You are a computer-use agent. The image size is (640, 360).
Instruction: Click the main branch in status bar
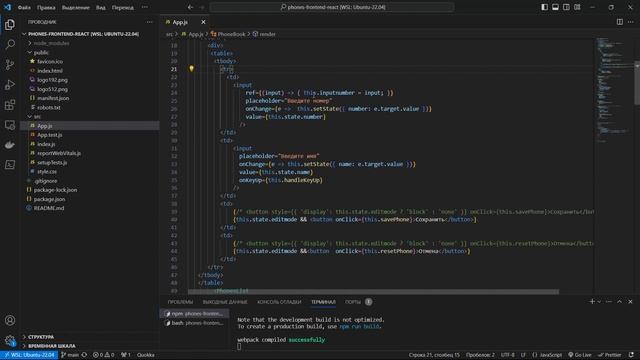pyautogui.click(x=70, y=355)
